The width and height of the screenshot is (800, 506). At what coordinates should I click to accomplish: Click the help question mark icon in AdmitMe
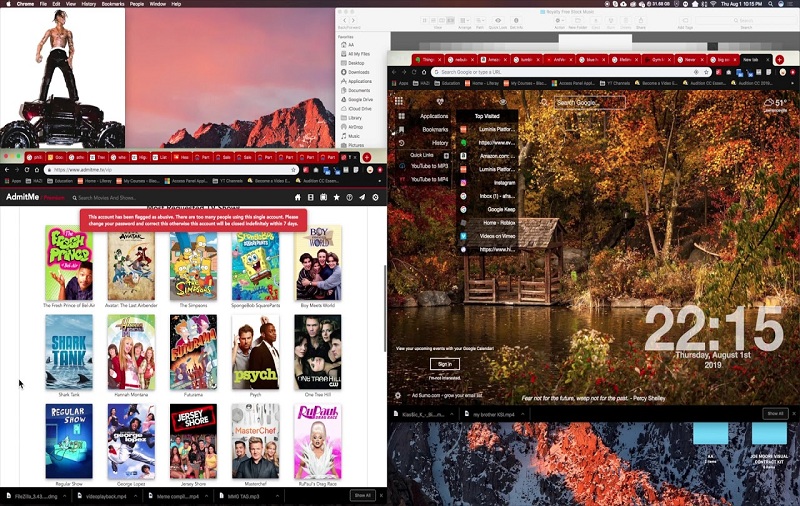pos(349,197)
